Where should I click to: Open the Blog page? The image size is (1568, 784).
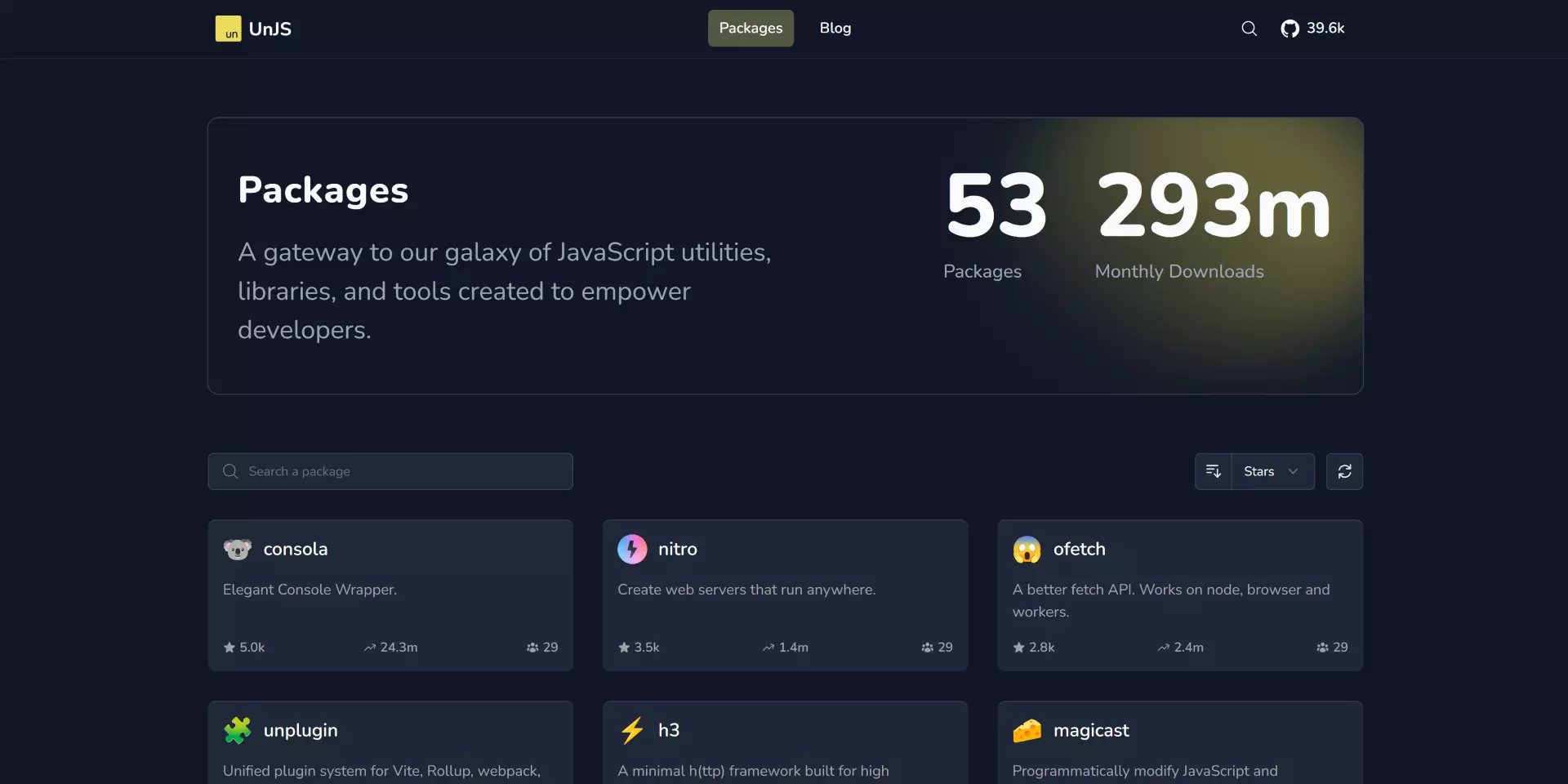[x=835, y=28]
